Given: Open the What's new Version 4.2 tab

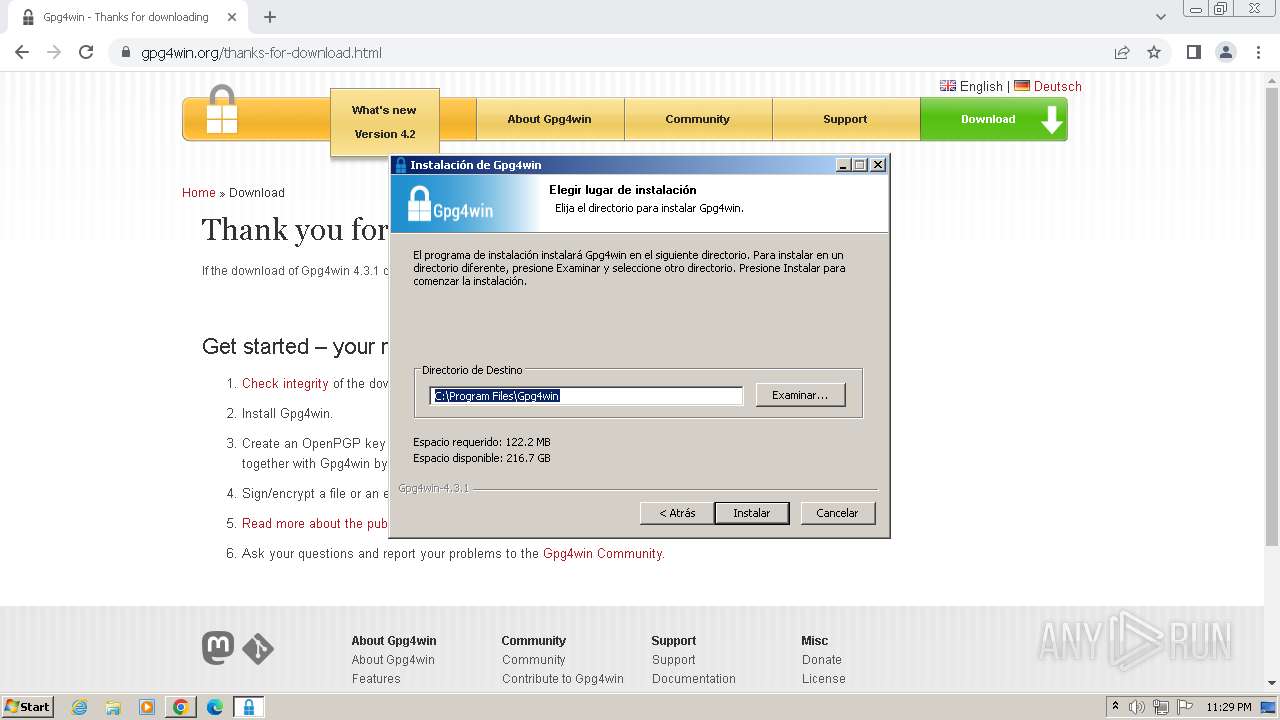Looking at the screenshot, I should (384, 122).
